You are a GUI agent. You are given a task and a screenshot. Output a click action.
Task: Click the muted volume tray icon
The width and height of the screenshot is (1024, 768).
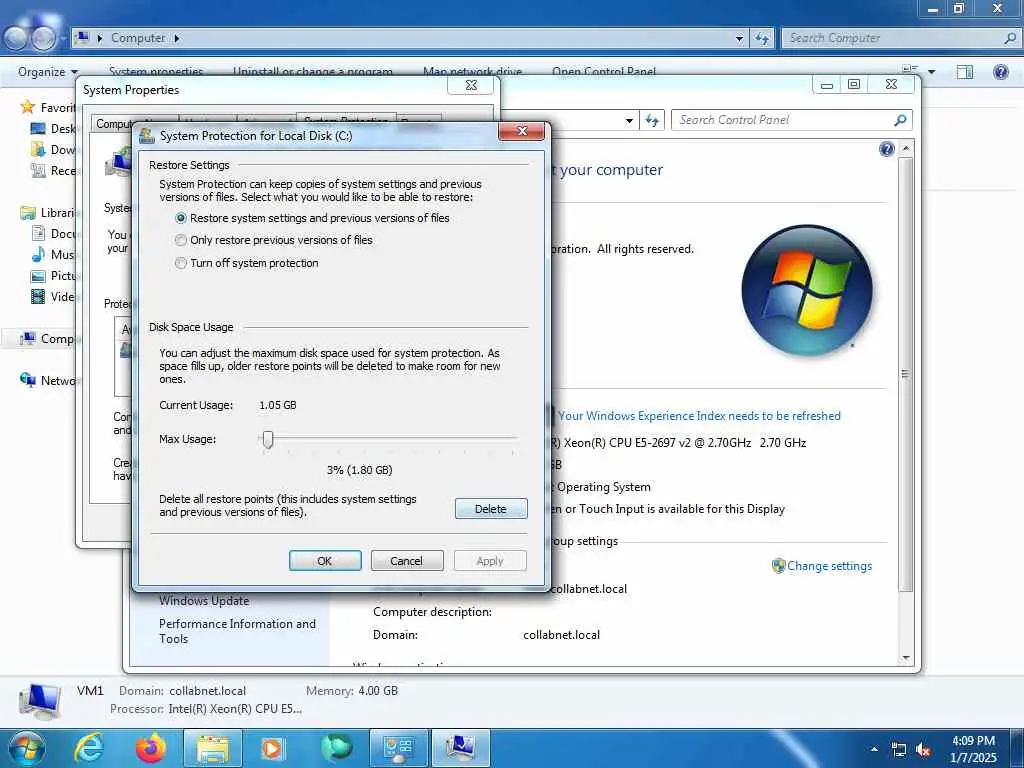pyautogui.click(x=923, y=750)
